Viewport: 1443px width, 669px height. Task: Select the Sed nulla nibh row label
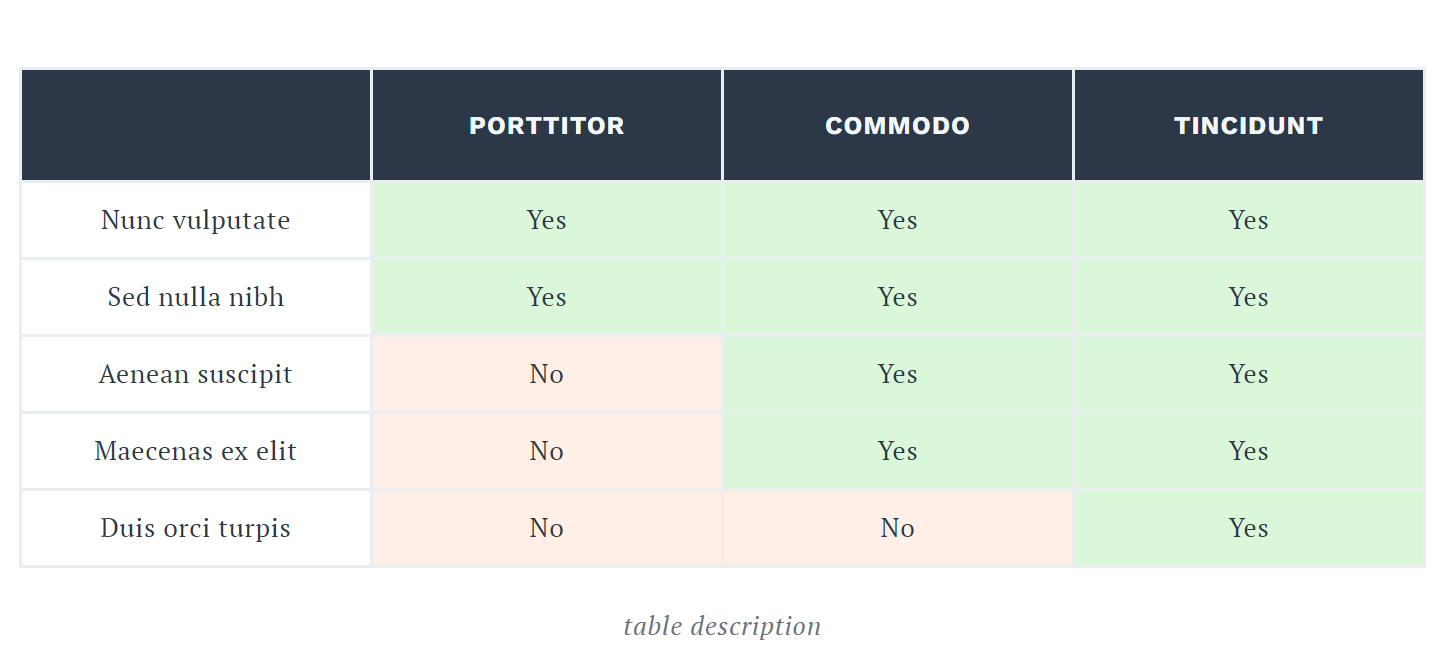(x=196, y=297)
